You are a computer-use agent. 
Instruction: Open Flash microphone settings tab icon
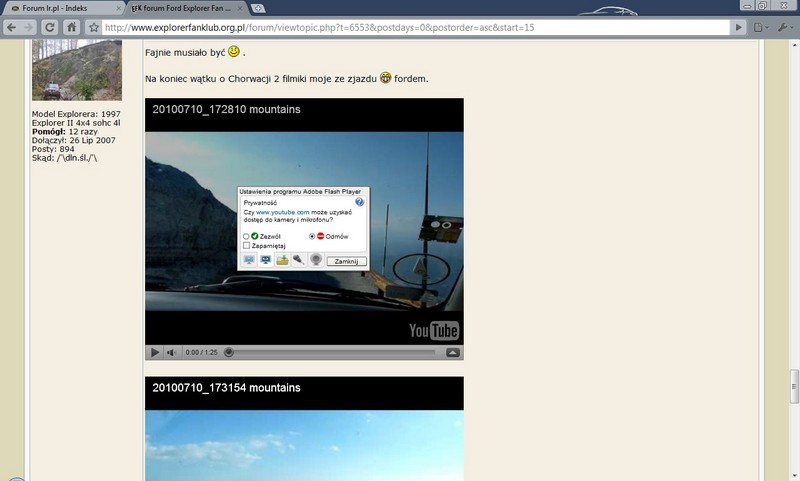(298, 260)
